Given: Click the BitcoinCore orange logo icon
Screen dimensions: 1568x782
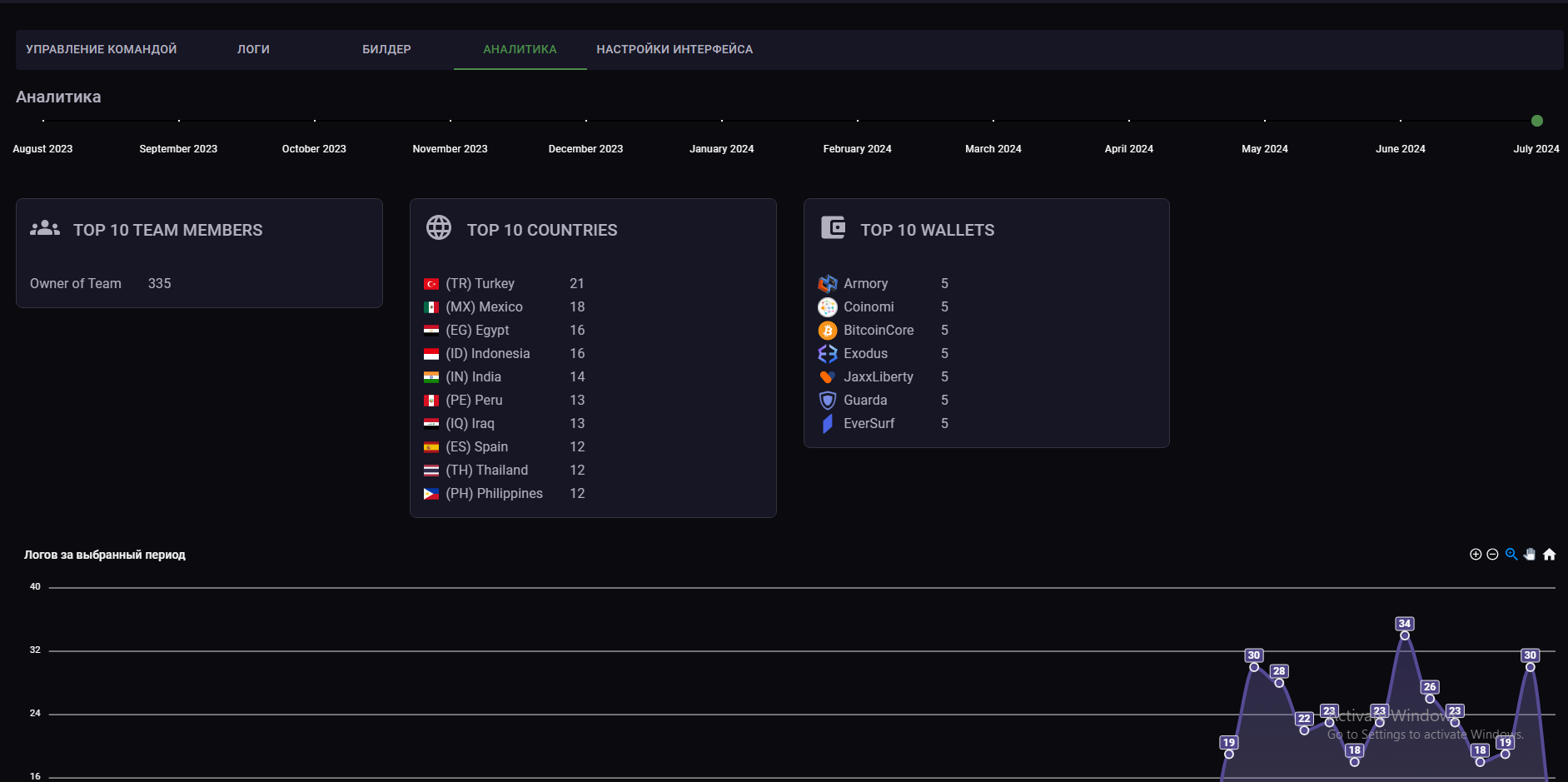Looking at the screenshot, I should (828, 331).
